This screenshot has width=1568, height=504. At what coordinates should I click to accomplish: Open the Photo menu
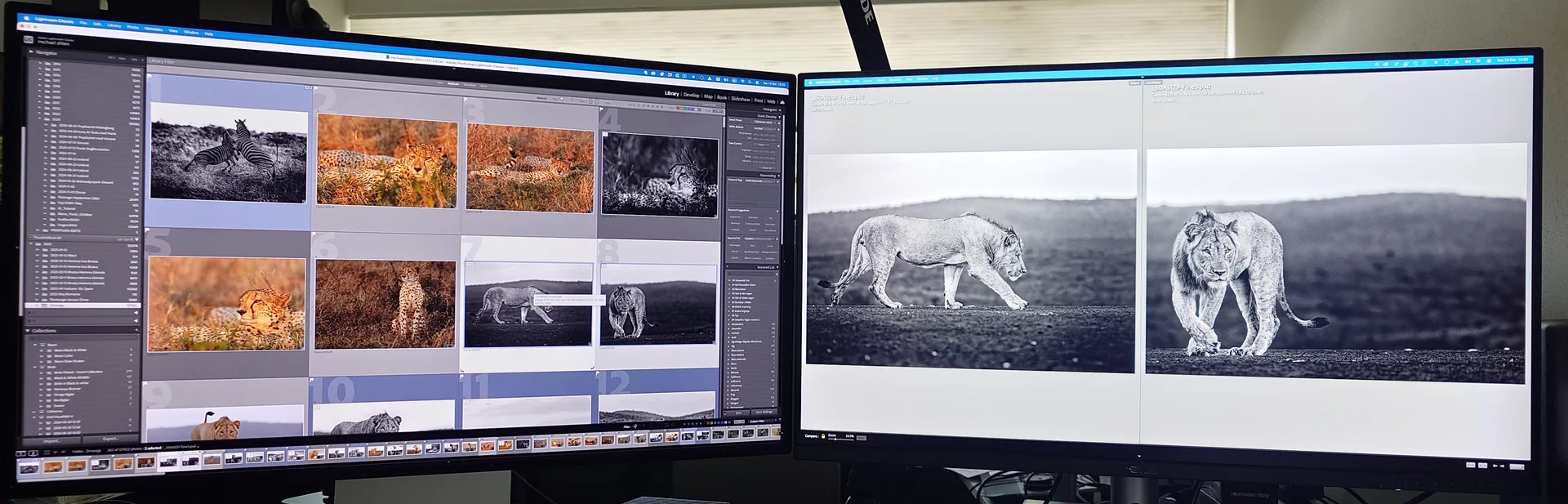132,27
